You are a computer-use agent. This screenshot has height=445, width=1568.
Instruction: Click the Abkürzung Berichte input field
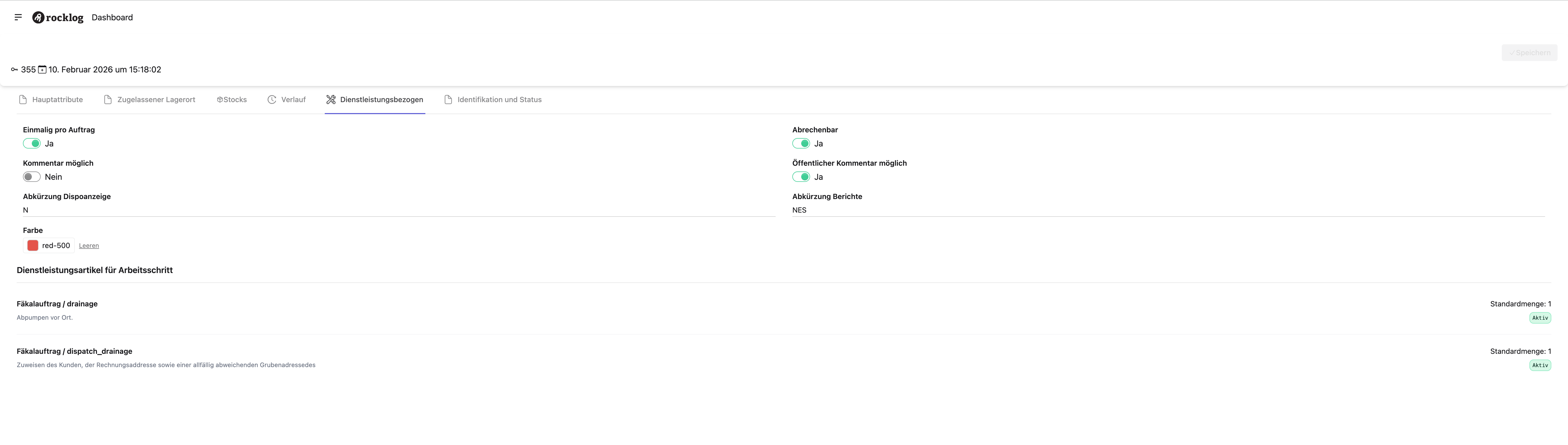1169,210
